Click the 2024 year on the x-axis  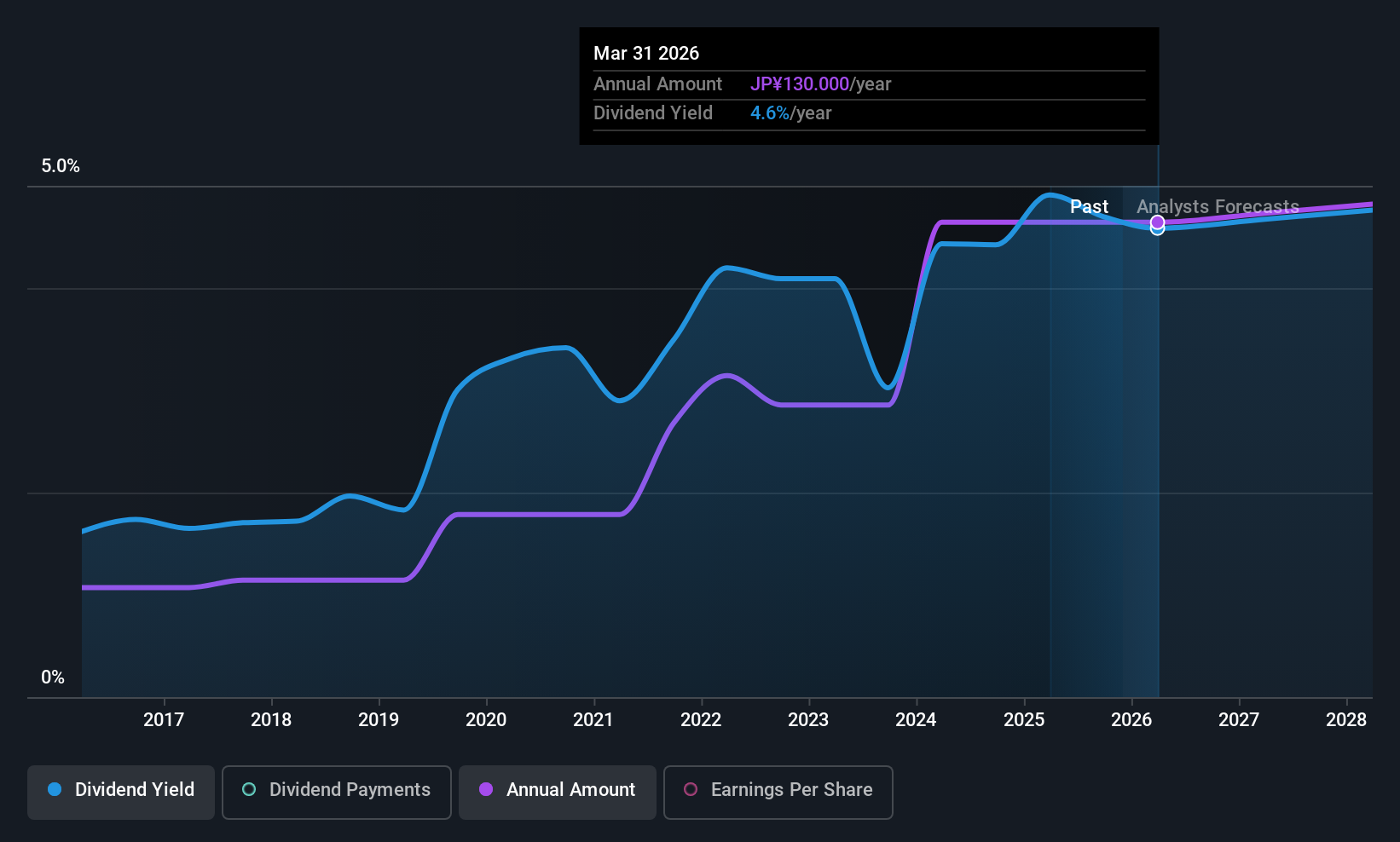(x=916, y=720)
